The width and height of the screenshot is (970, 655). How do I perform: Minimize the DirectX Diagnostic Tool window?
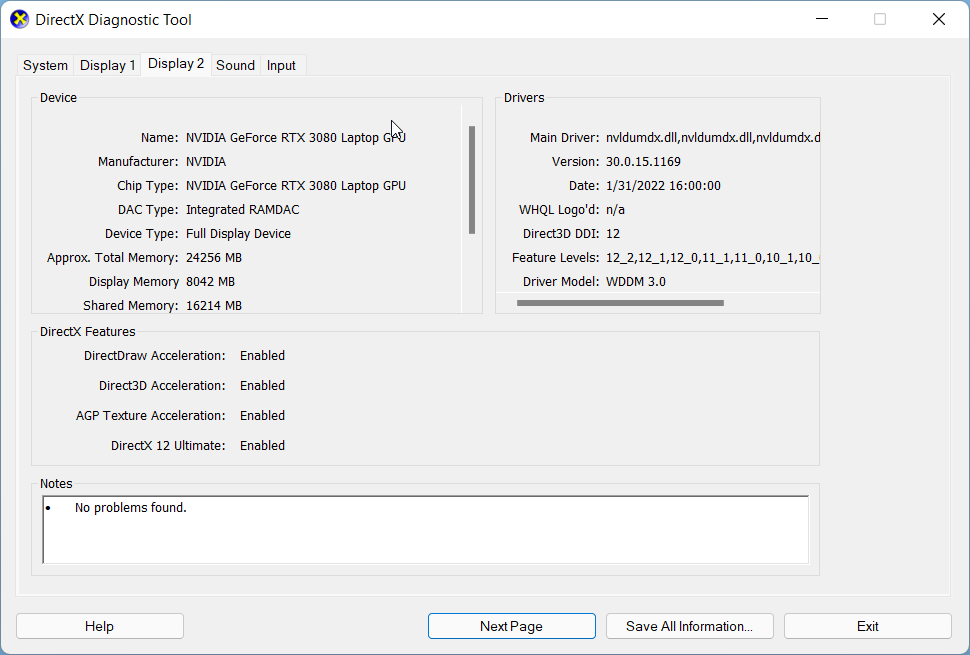coord(821,19)
